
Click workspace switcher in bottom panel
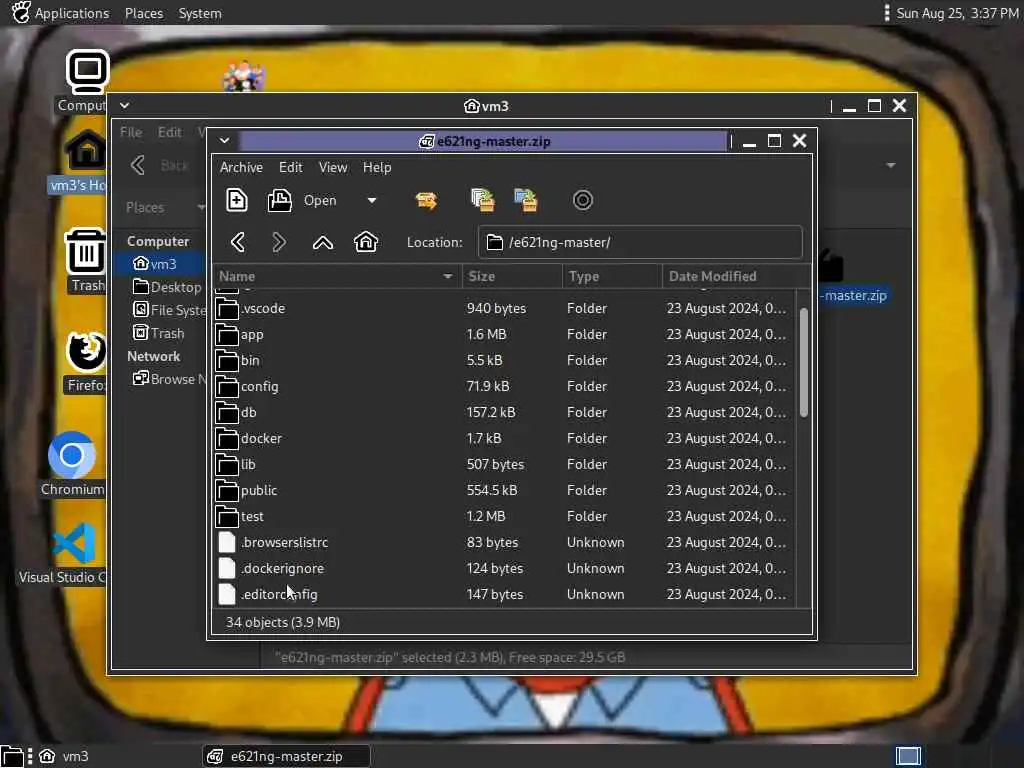pyautogui.click(x=908, y=756)
